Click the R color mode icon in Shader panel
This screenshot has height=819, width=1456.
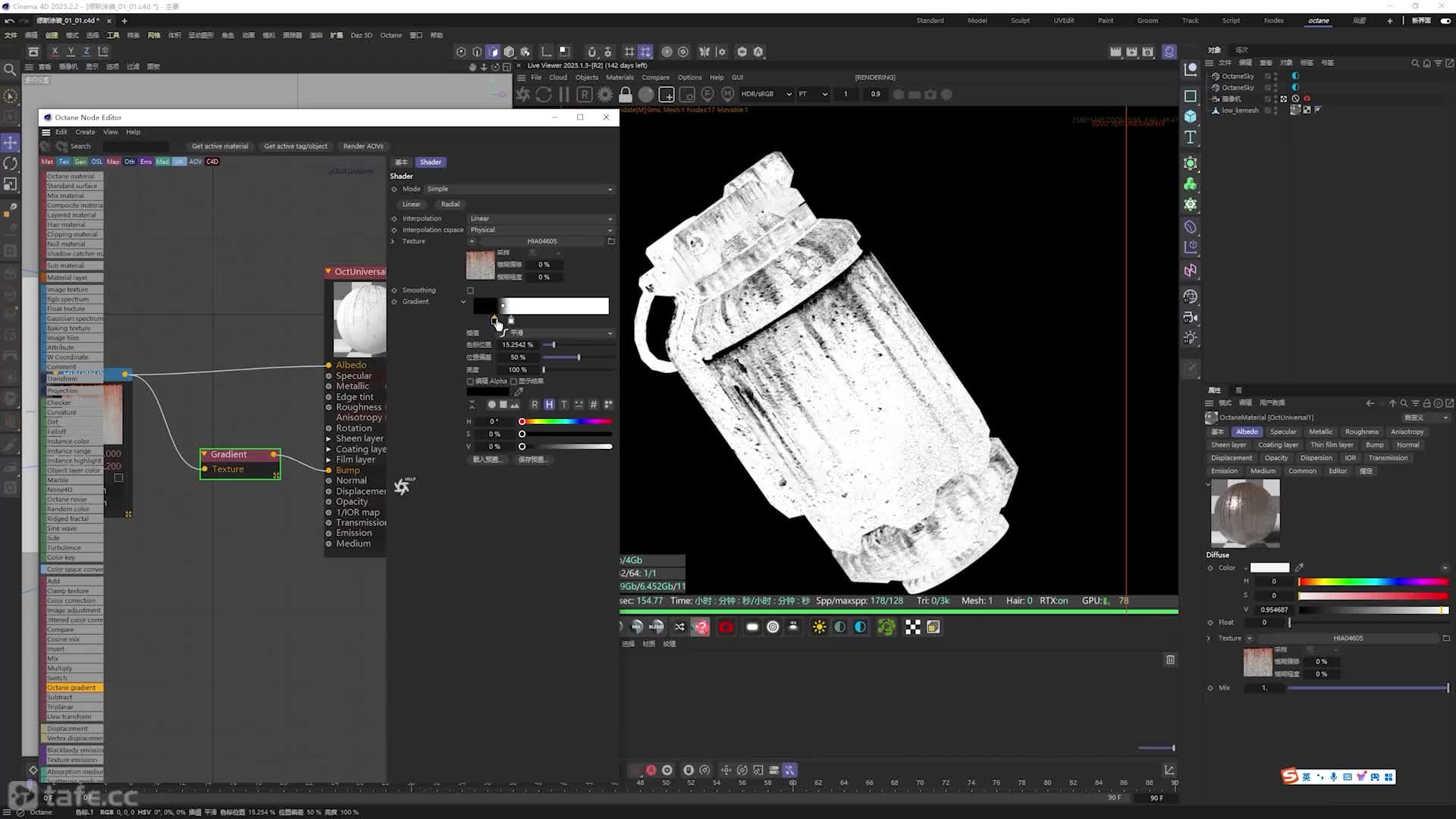pyautogui.click(x=535, y=404)
